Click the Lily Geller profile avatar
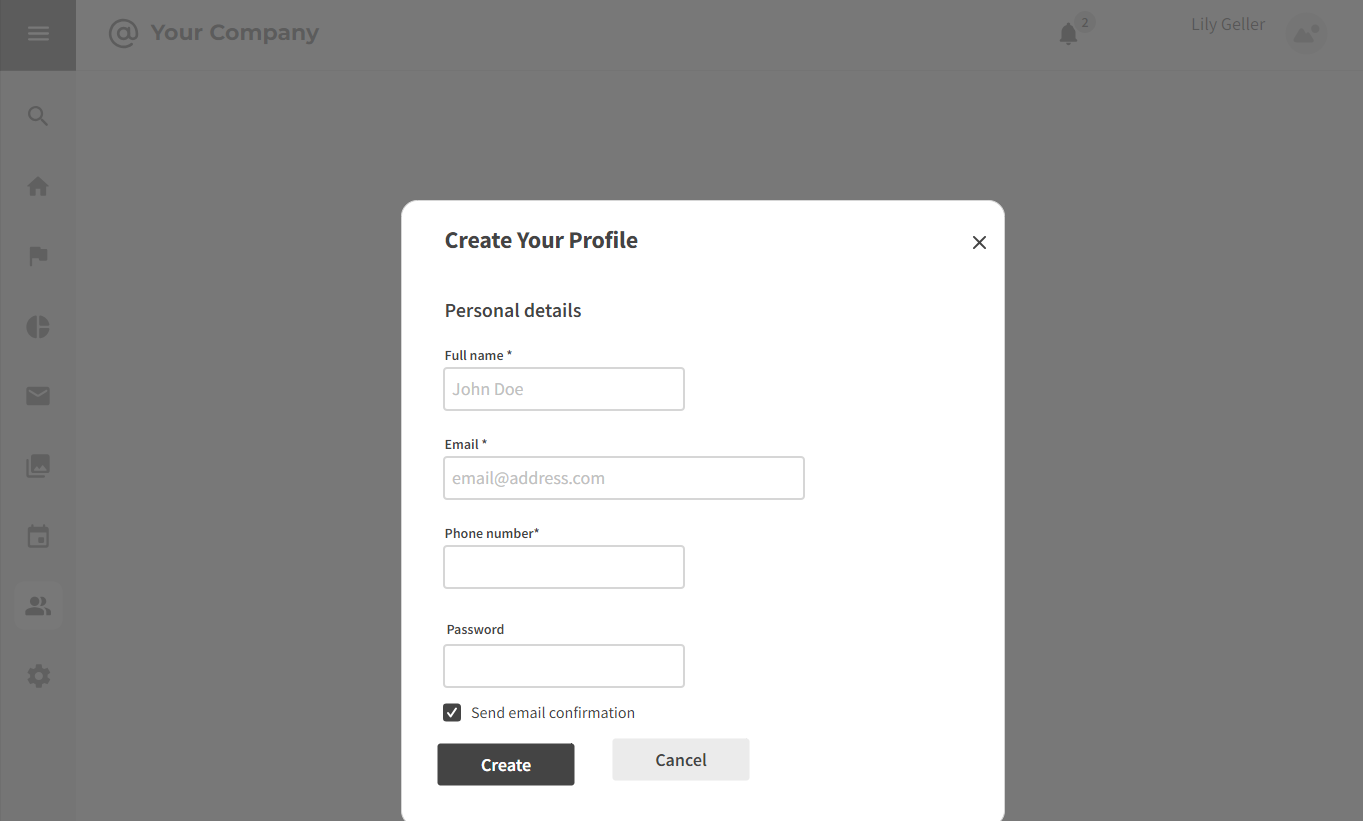1363x821 pixels. 1306,33
